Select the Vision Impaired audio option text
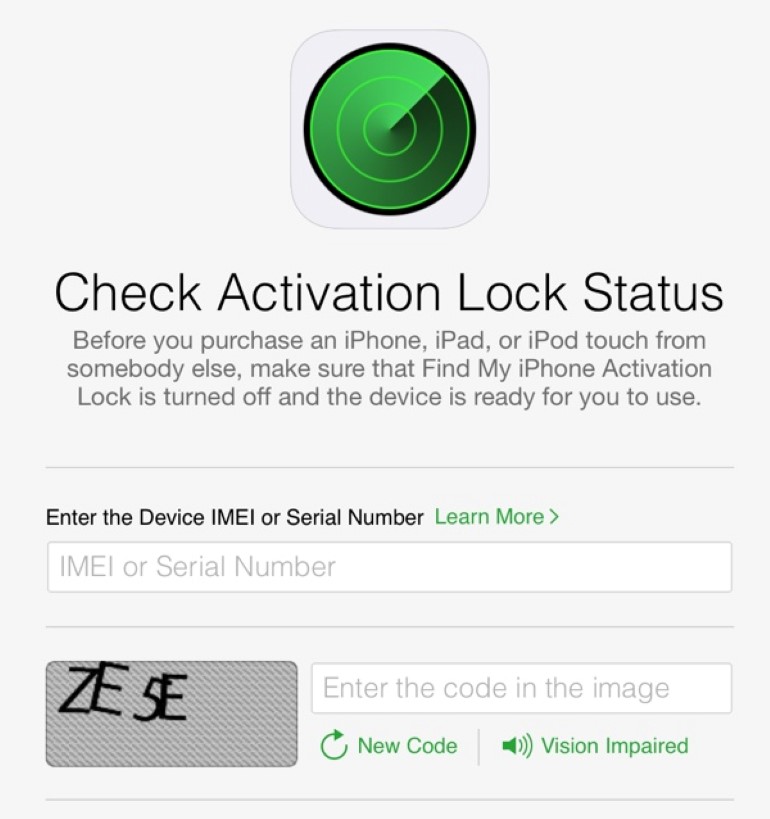 click(x=615, y=746)
